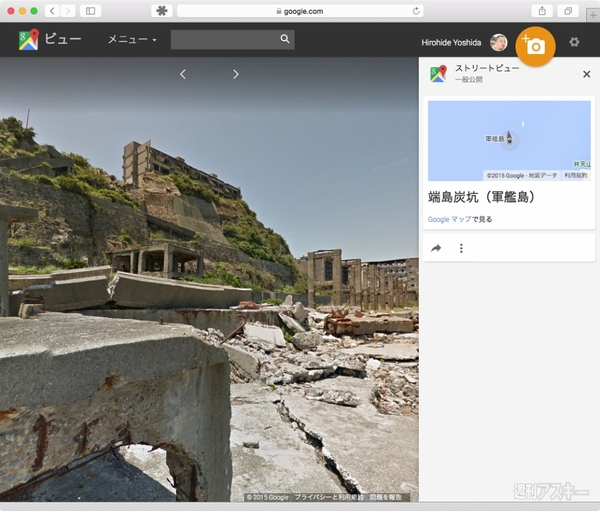Click 一般公開 visibility label
600x511 pixels.
point(468,79)
